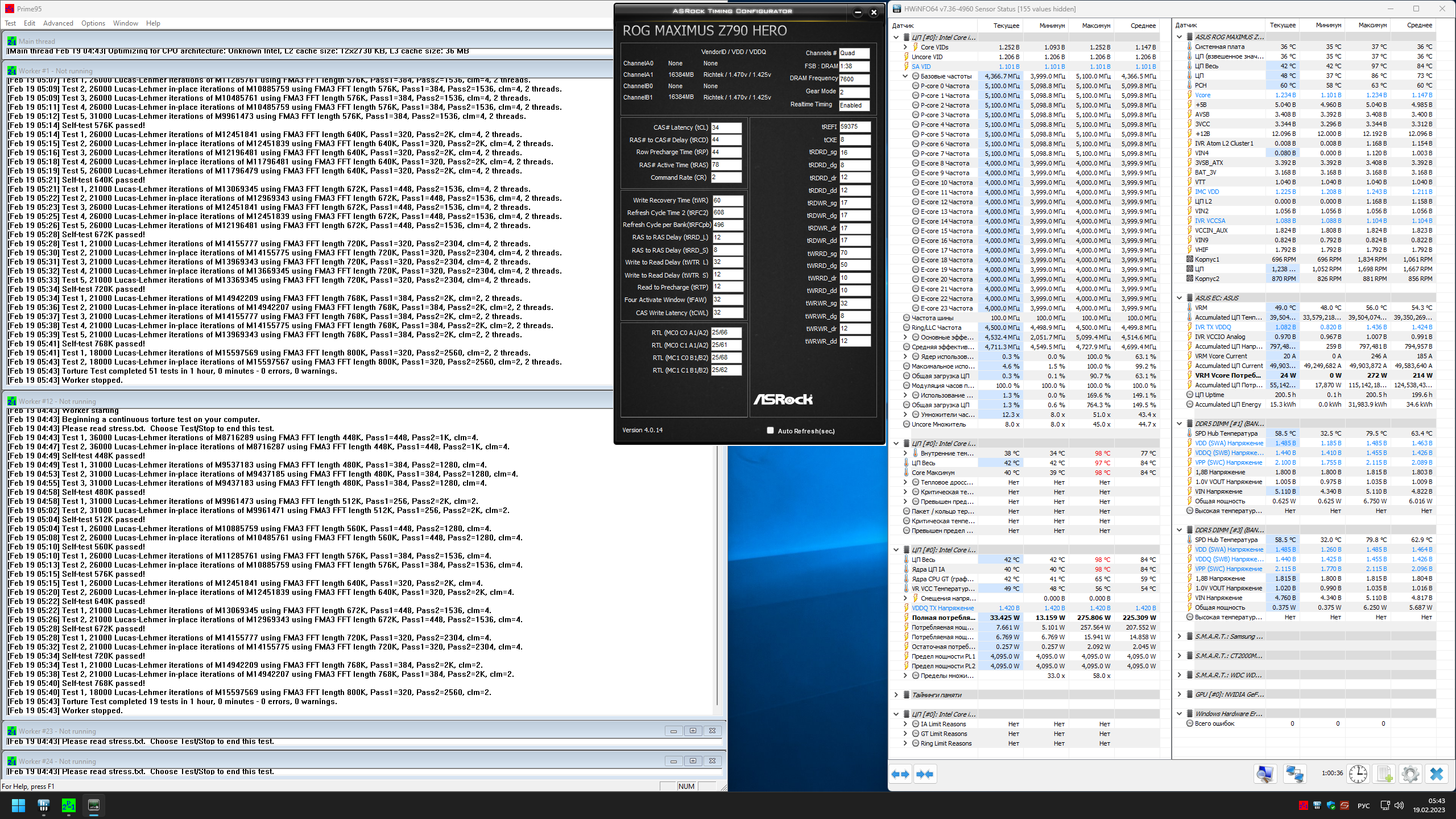Restore Worker #23 window button

(693, 731)
